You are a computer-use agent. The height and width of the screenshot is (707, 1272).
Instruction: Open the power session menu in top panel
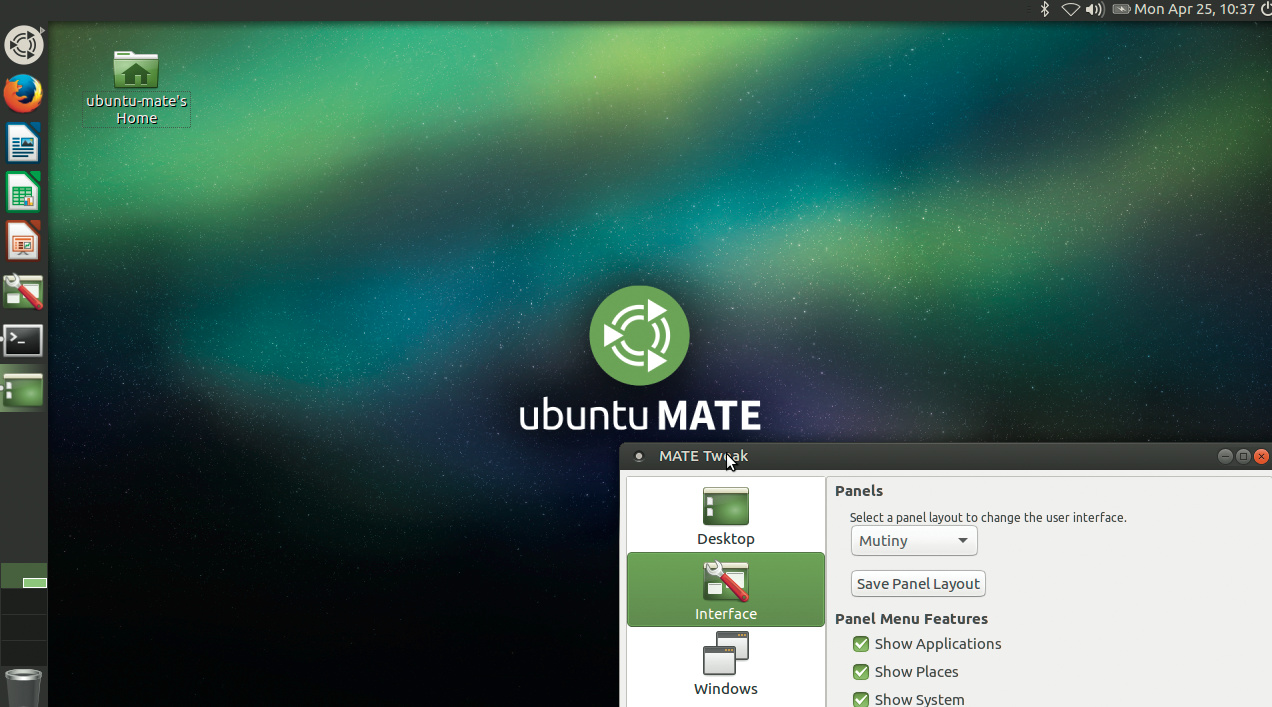[x=1263, y=9]
